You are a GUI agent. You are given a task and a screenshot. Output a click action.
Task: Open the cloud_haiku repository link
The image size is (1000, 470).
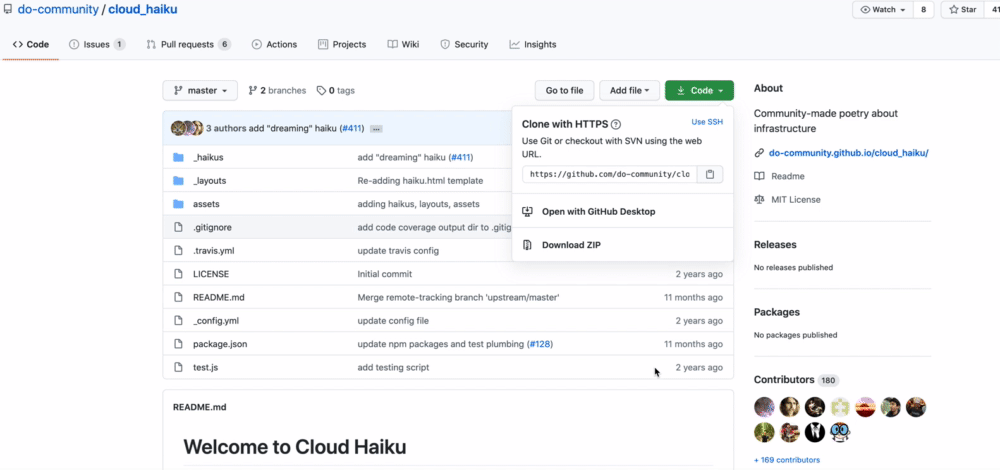(x=143, y=10)
